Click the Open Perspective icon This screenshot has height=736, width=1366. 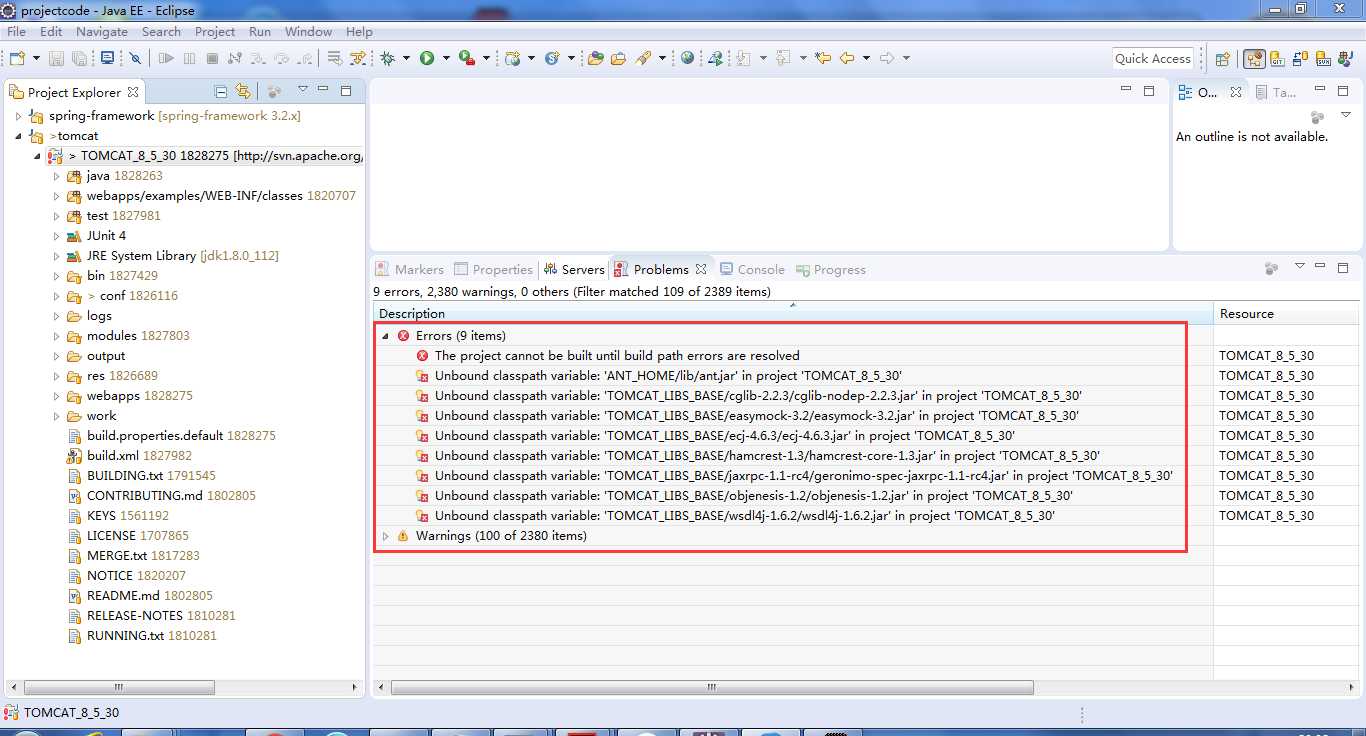pos(1222,59)
